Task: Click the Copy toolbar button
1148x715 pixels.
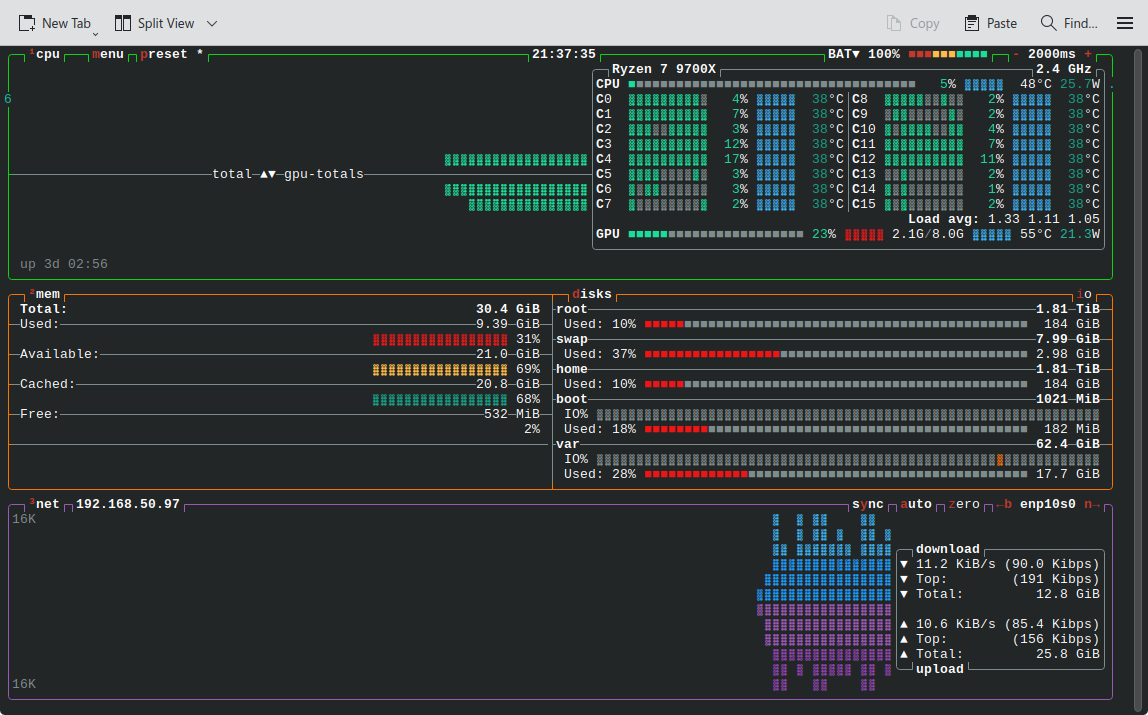Action: (913, 23)
